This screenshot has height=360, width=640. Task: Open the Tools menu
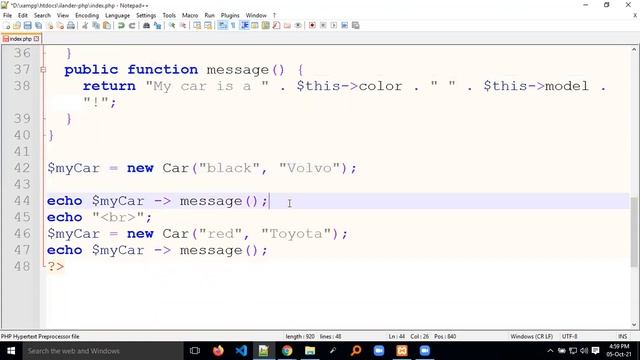coord(169,15)
